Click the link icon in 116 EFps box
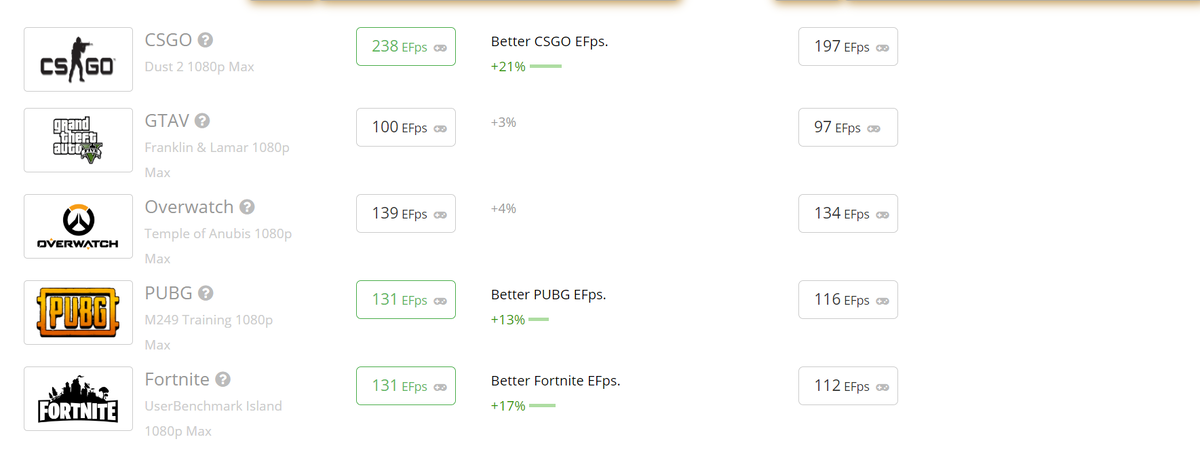The height and width of the screenshot is (471, 1200). [x=882, y=300]
